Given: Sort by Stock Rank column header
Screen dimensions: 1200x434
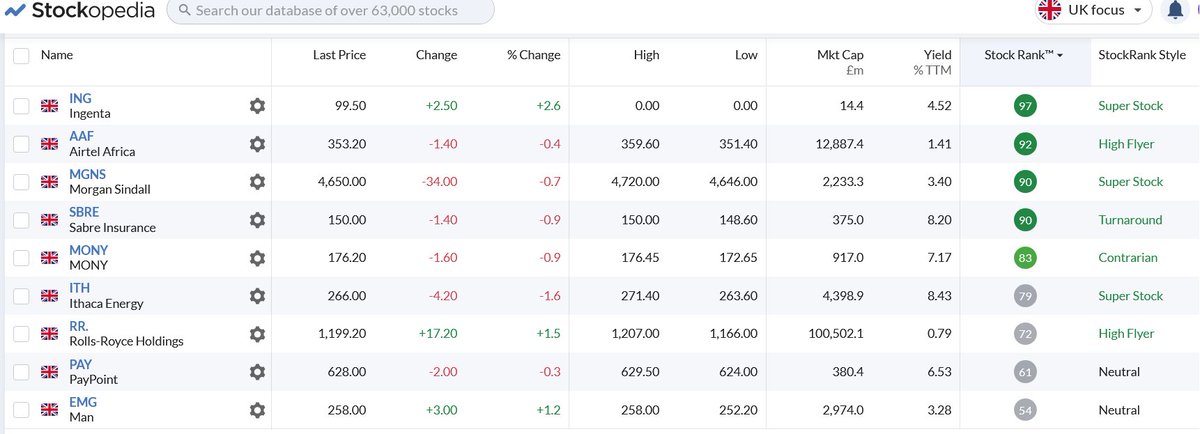Looking at the screenshot, I should (x=1023, y=55).
